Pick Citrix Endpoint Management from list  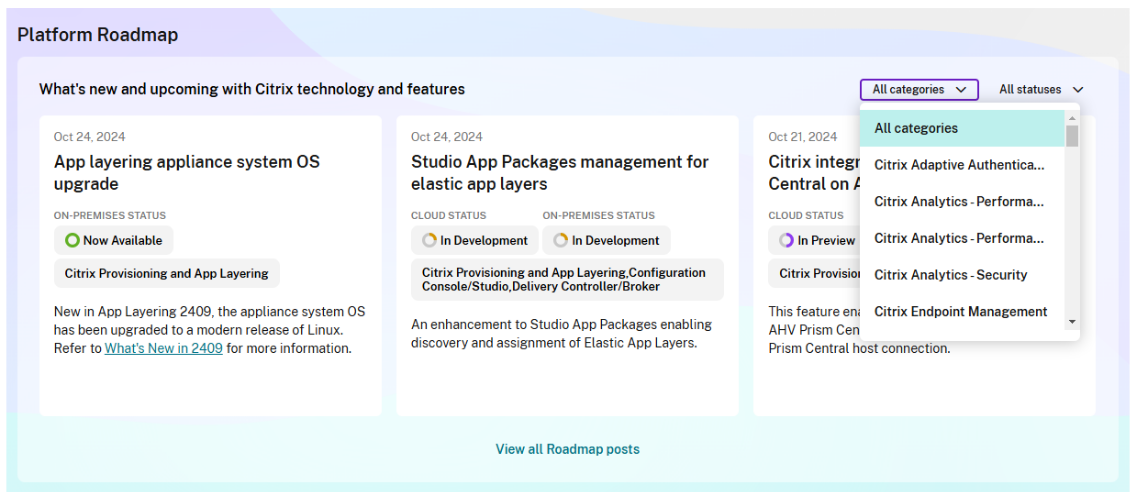[x=960, y=311]
